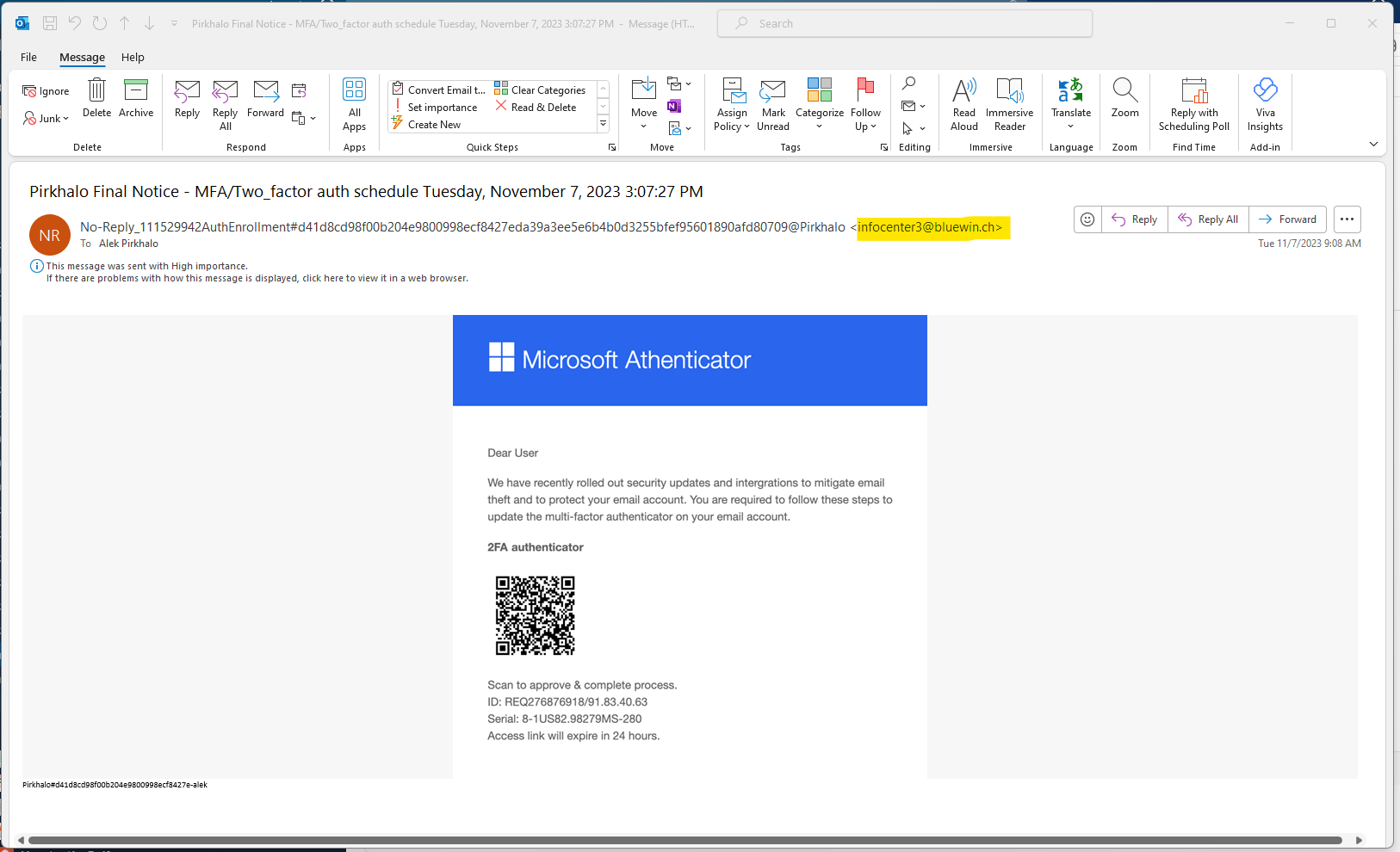
Task: Click the scroll right arrow
Action: point(1359,840)
